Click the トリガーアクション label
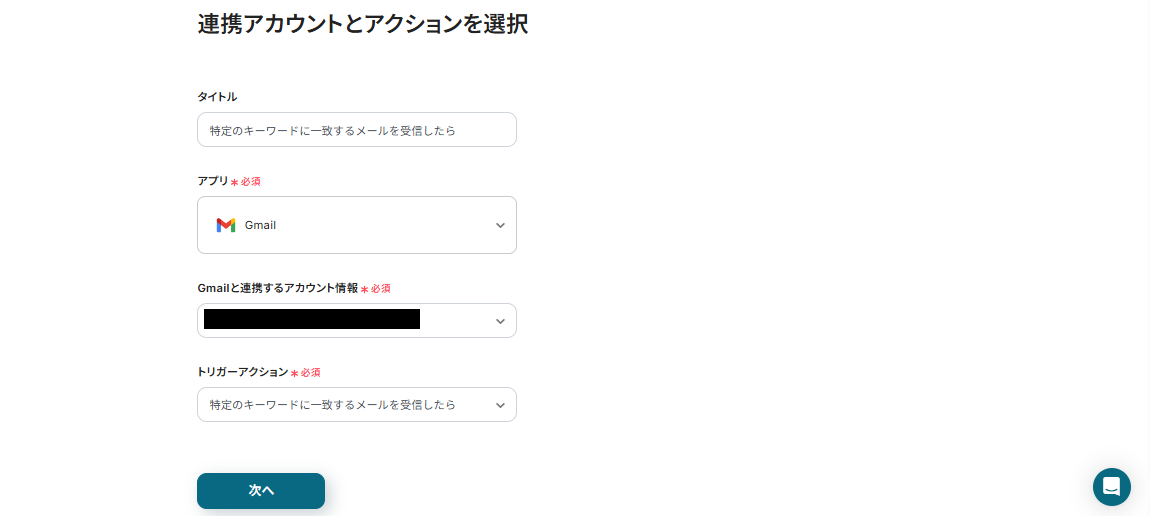 click(x=242, y=372)
